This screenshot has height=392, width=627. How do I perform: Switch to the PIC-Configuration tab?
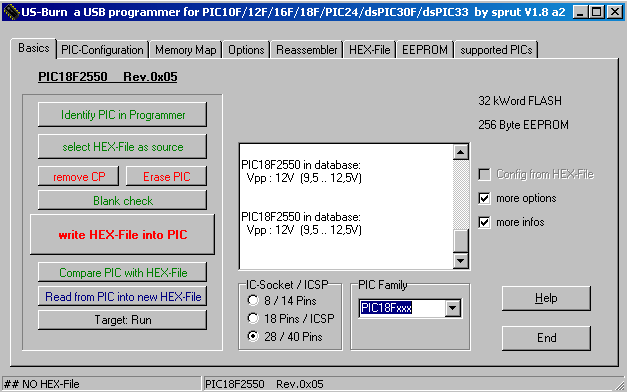click(x=102, y=50)
